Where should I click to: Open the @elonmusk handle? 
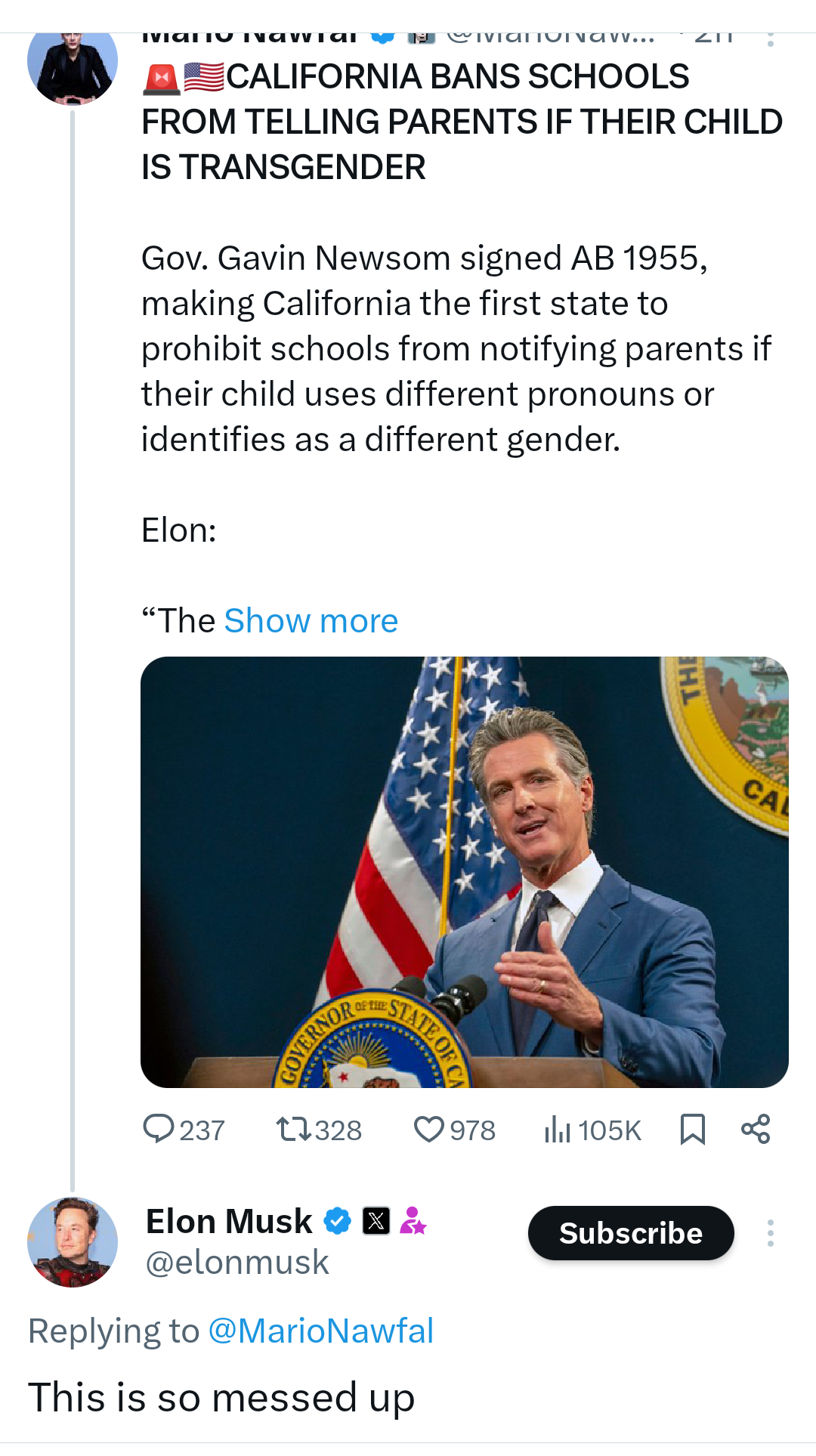[237, 1263]
